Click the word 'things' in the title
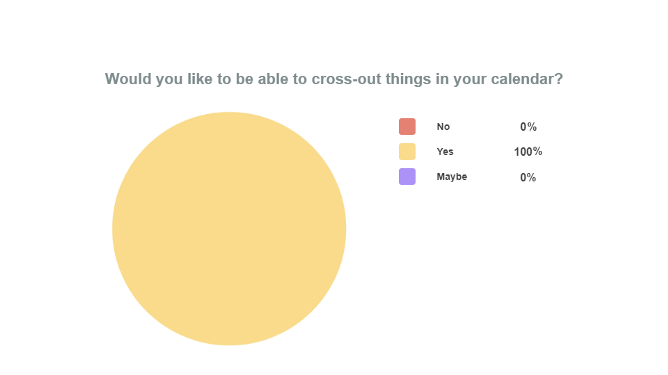Viewport: 668px width, 375px height. [408, 79]
